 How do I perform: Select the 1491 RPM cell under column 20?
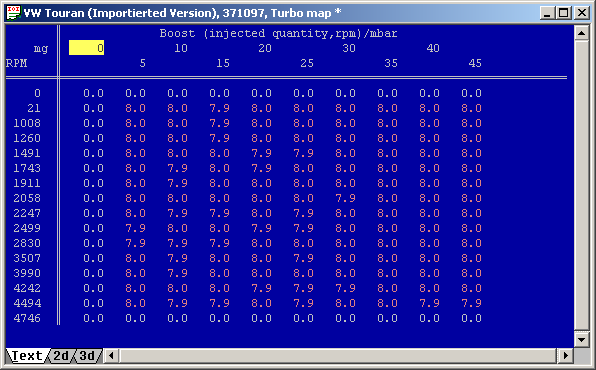pyautogui.click(x=262, y=153)
